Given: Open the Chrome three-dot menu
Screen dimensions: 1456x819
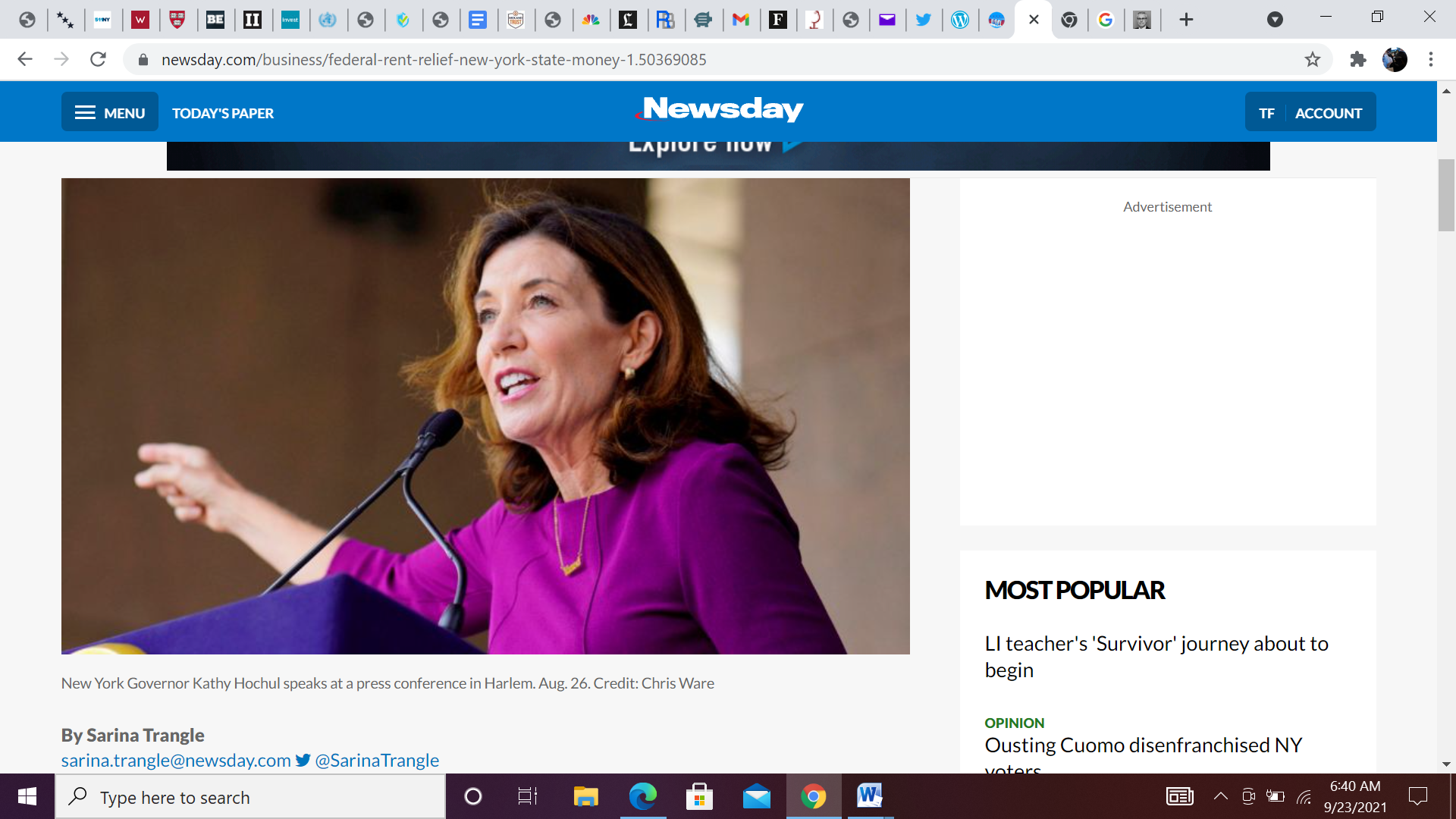Looking at the screenshot, I should click(1430, 59).
